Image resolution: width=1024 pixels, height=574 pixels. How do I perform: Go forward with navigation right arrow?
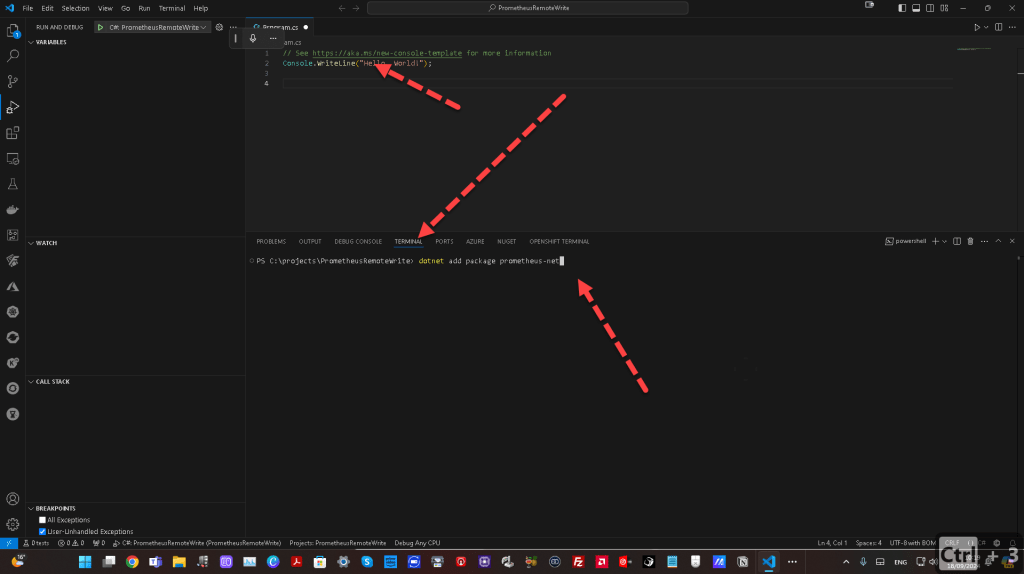pos(356,8)
